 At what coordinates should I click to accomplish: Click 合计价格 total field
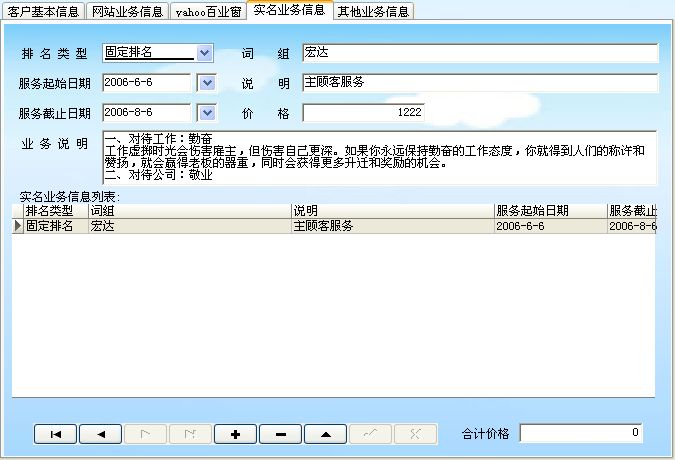581,433
